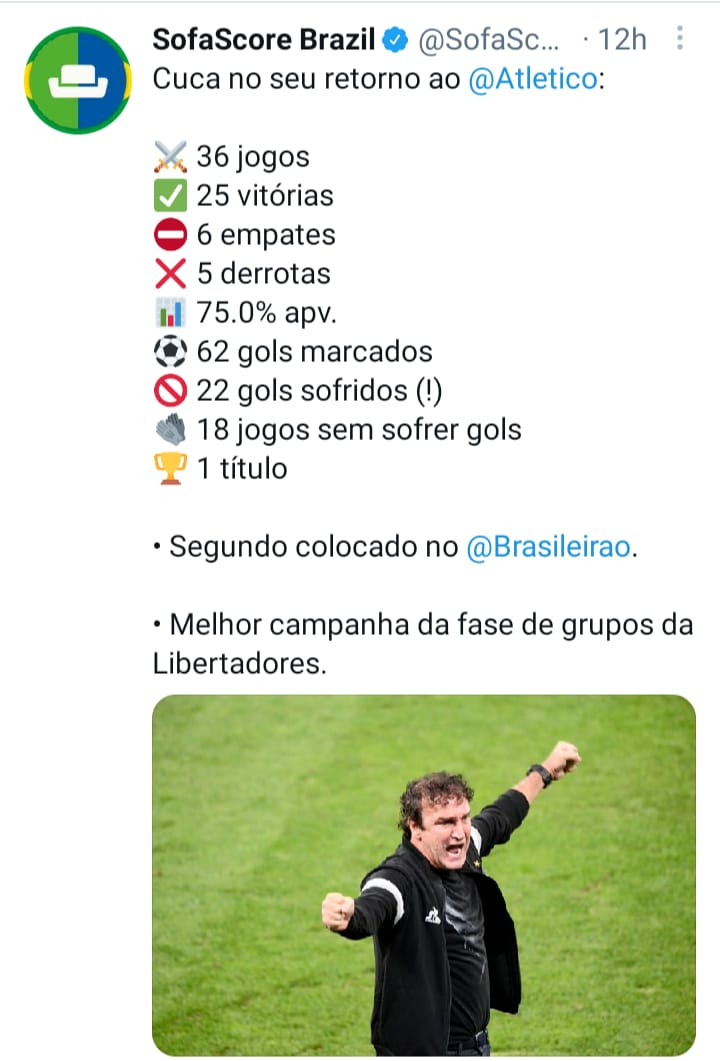Open the SofaScore Brazil profile avatar
Image resolution: width=720 pixels, height=1061 pixels.
(x=77, y=80)
